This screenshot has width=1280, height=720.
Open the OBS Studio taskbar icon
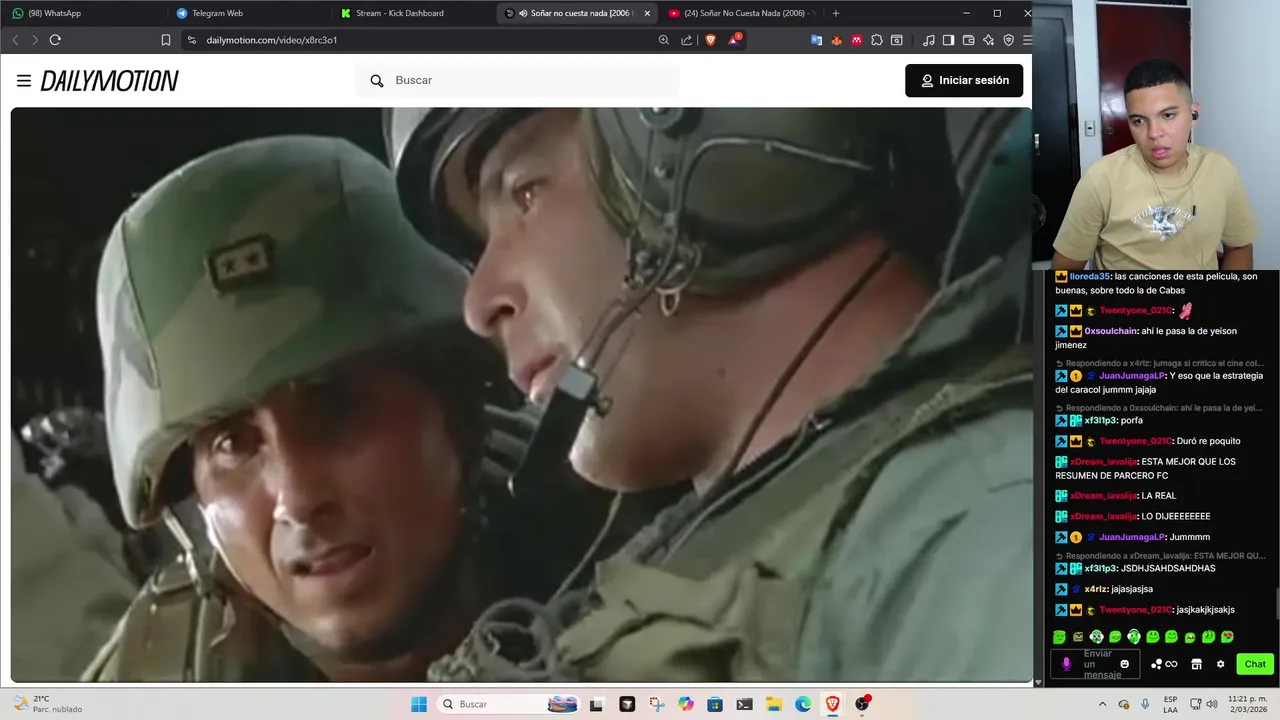coord(862,704)
